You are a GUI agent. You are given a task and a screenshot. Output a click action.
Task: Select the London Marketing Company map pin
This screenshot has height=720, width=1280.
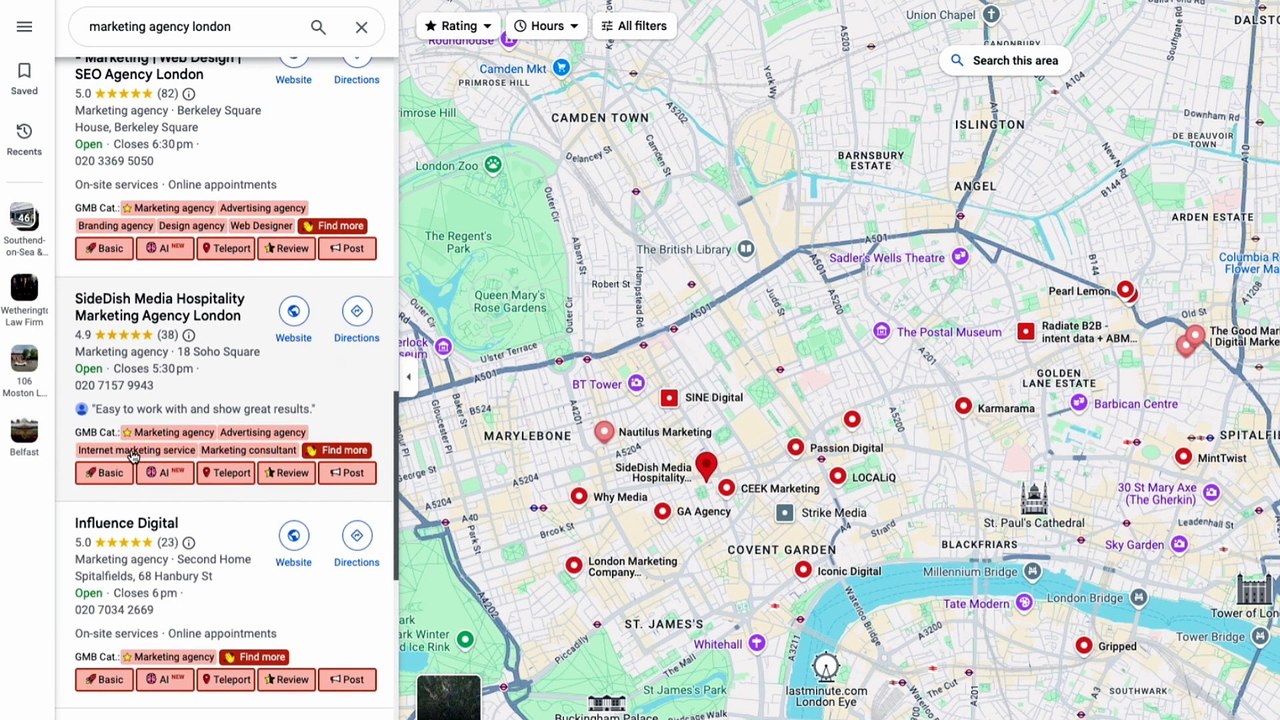coord(573,566)
